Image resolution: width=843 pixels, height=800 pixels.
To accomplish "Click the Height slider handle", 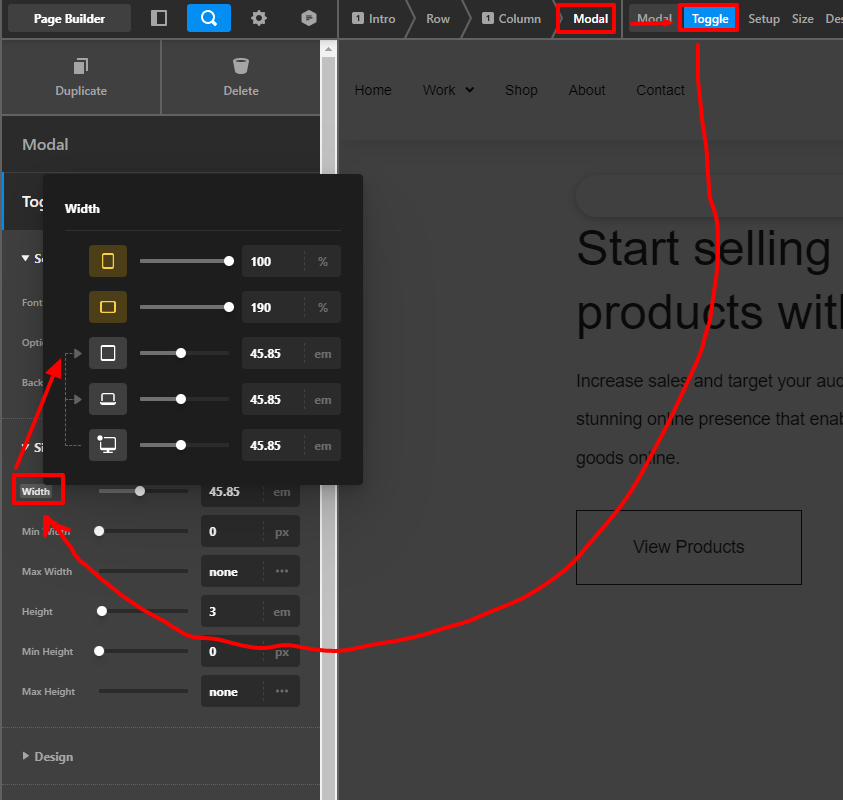I will [x=102, y=611].
